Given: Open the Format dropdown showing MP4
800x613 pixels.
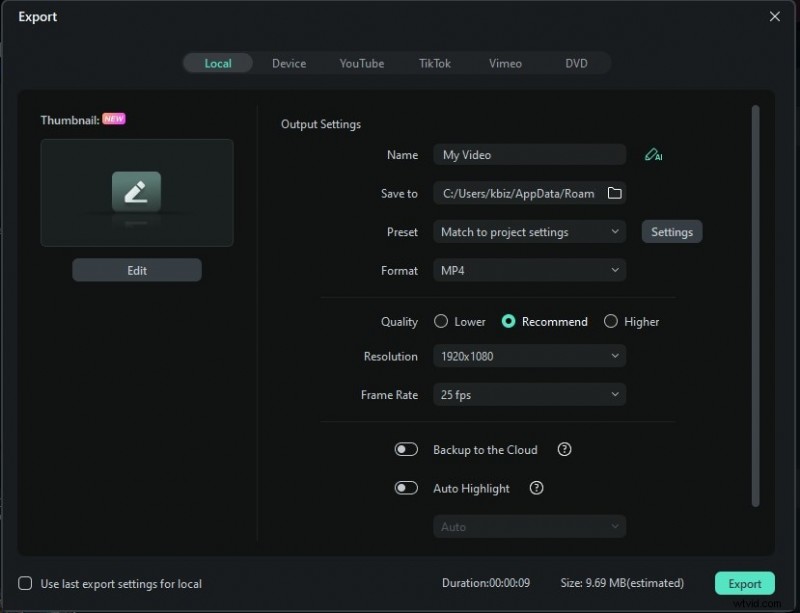Looking at the screenshot, I should coord(529,270).
